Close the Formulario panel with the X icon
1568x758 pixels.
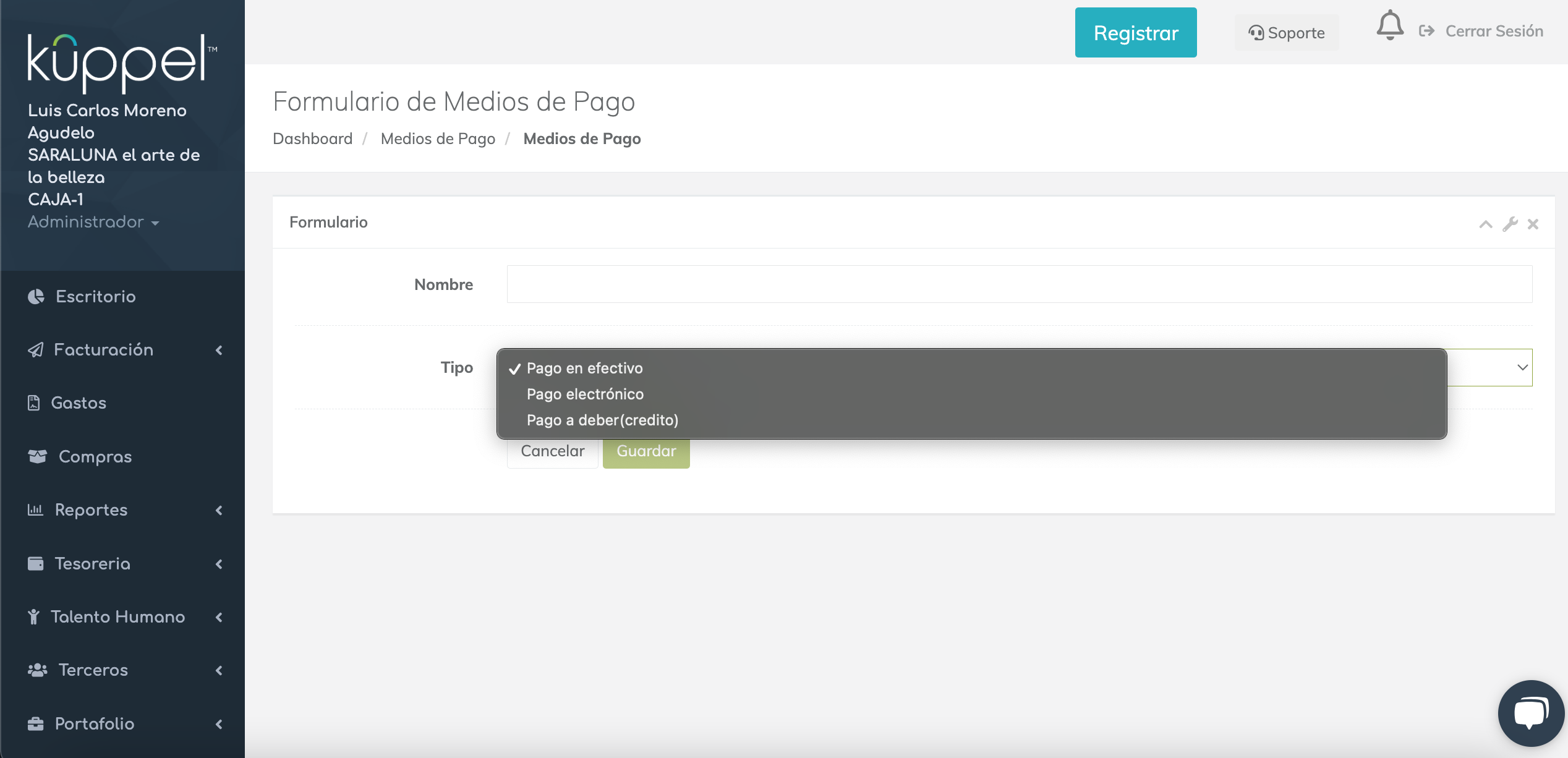[x=1533, y=224]
